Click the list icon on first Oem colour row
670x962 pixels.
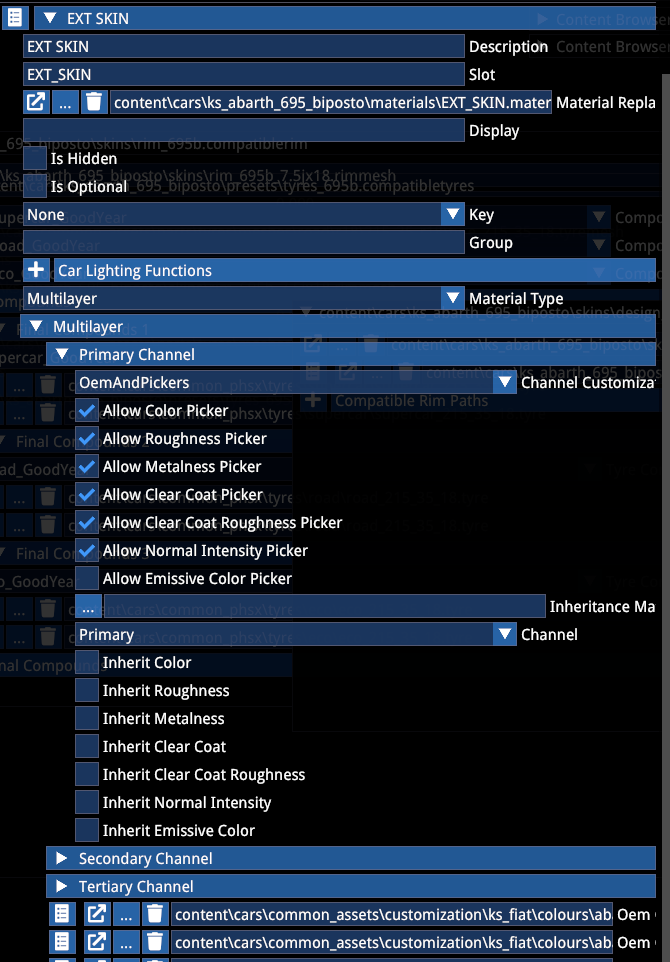point(61,915)
